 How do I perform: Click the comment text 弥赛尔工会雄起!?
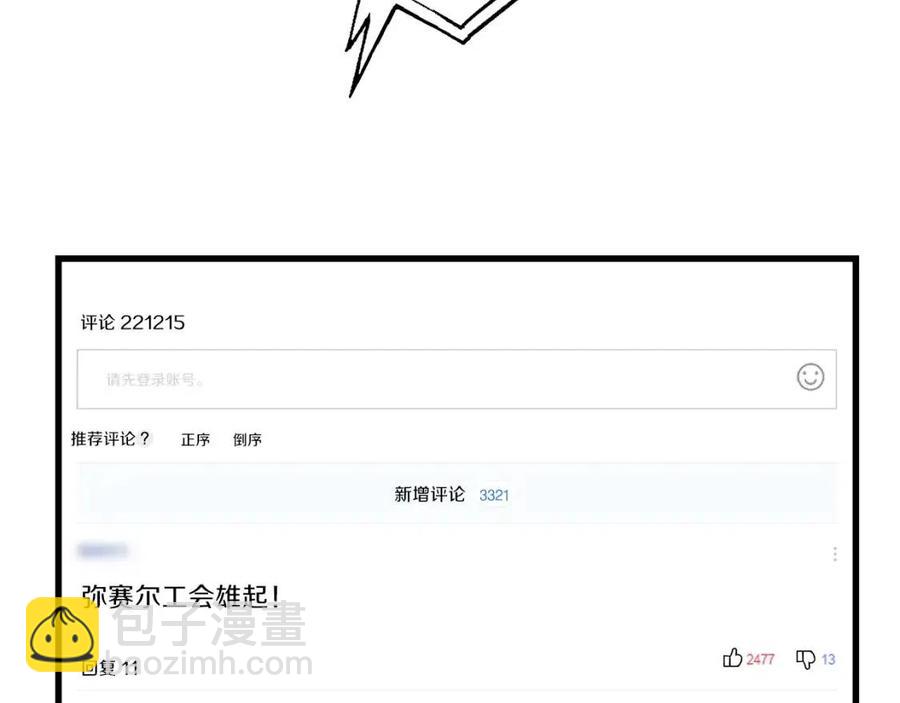pyautogui.click(x=180, y=596)
